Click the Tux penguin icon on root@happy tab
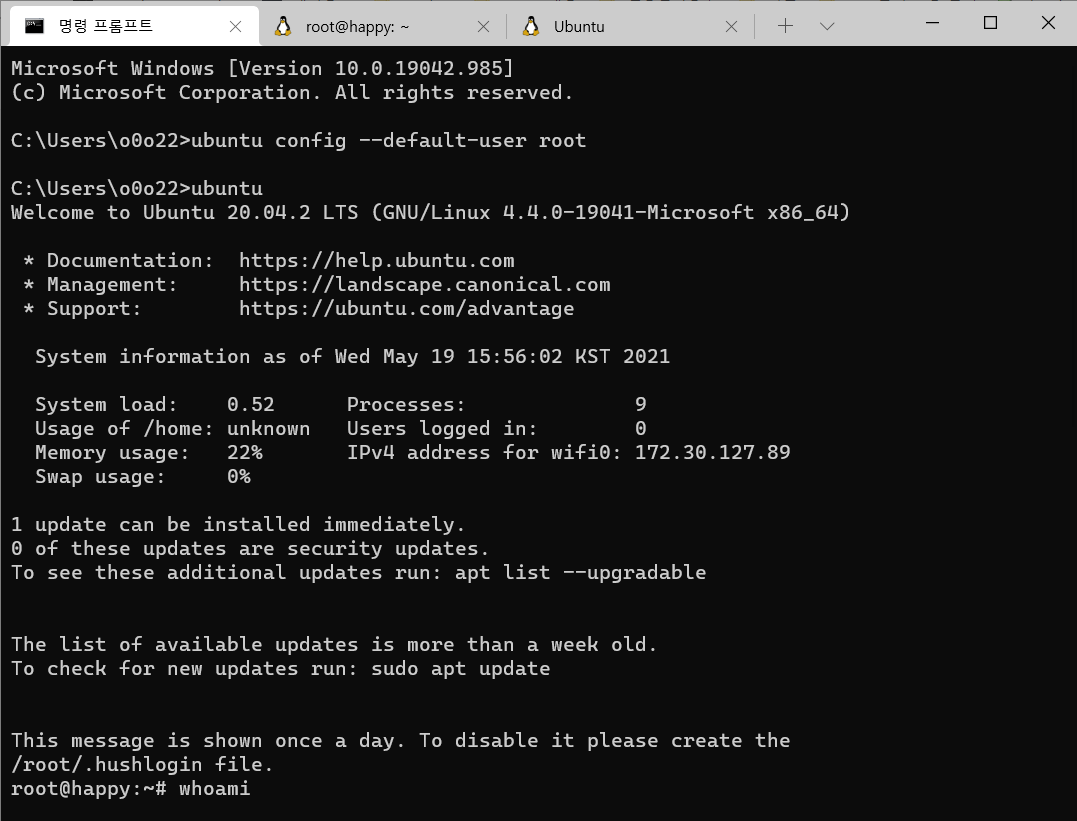The height and width of the screenshot is (821, 1077). point(283,26)
